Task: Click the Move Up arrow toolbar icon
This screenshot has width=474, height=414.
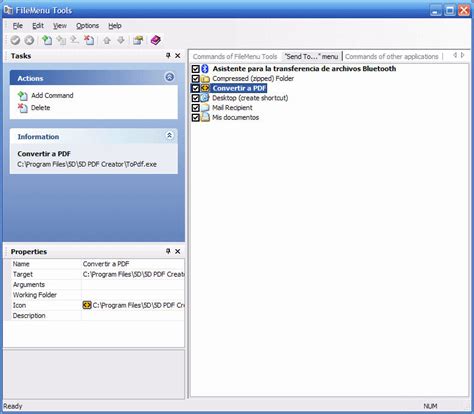Action: pos(107,40)
